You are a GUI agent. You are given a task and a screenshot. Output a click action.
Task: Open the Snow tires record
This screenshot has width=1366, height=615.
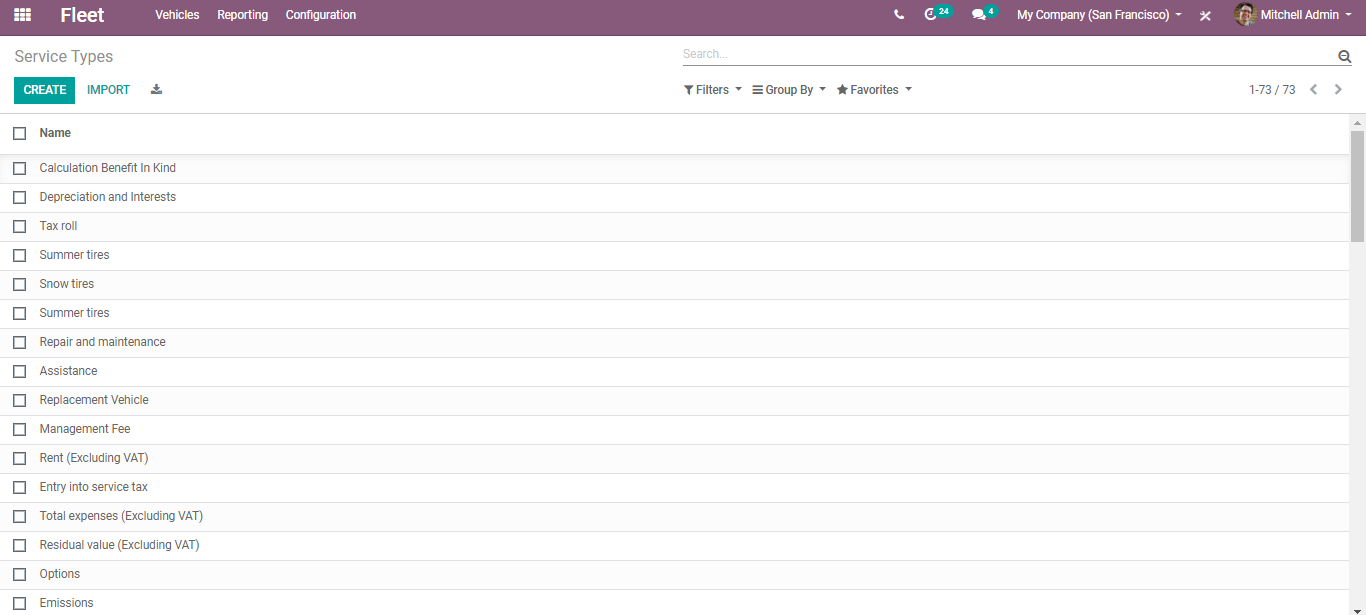click(67, 284)
